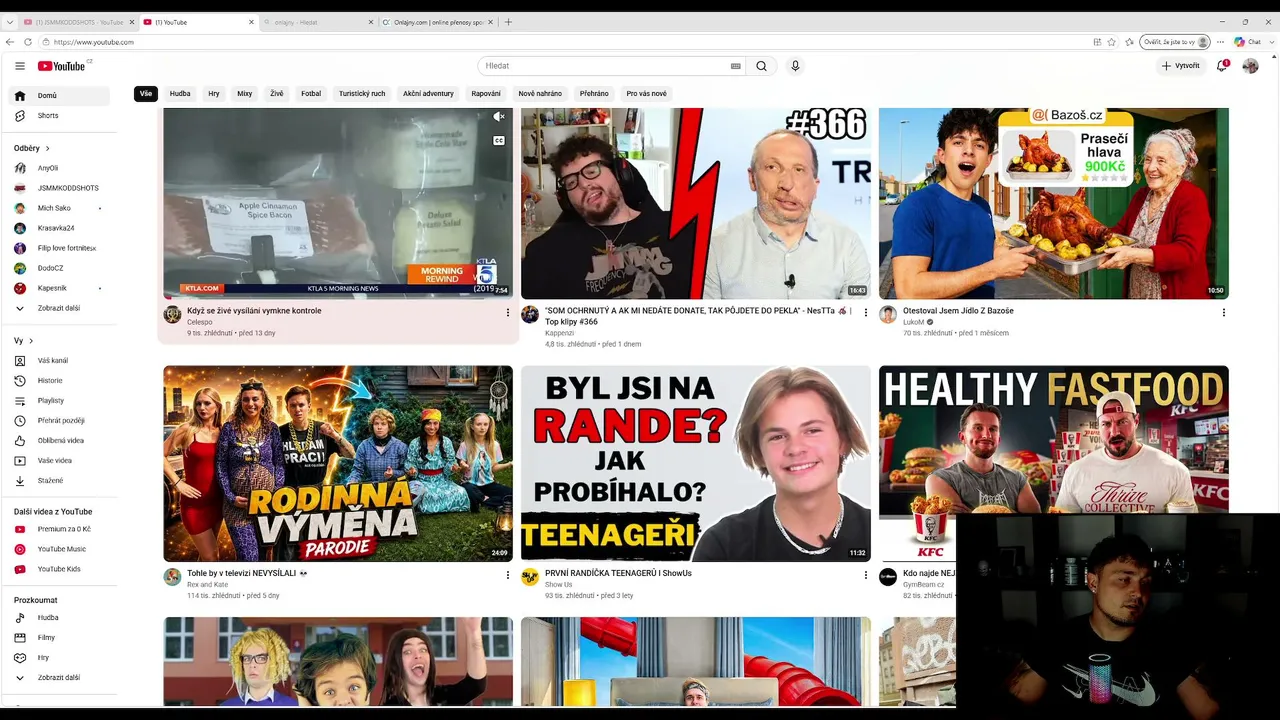Add page to browser favorites star
The width and height of the screenshot is (1280, 720).
click(x=1112, y=42)
